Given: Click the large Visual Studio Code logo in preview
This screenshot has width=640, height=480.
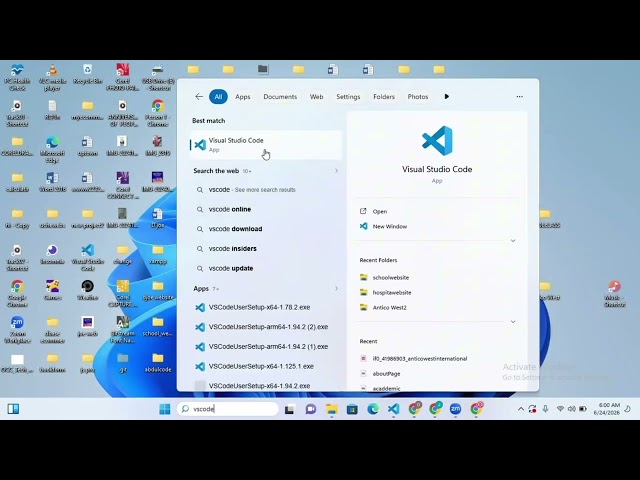Looking at the screenshot, I should tap(437, 140).
